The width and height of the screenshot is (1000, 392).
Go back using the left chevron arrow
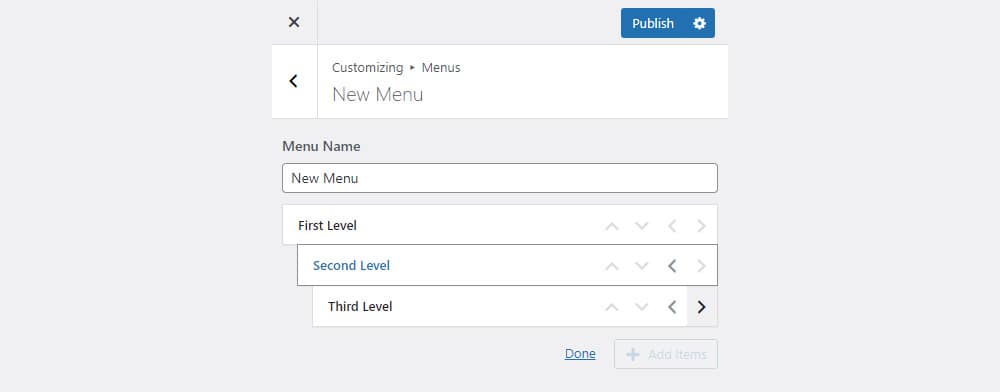point(294,81)
